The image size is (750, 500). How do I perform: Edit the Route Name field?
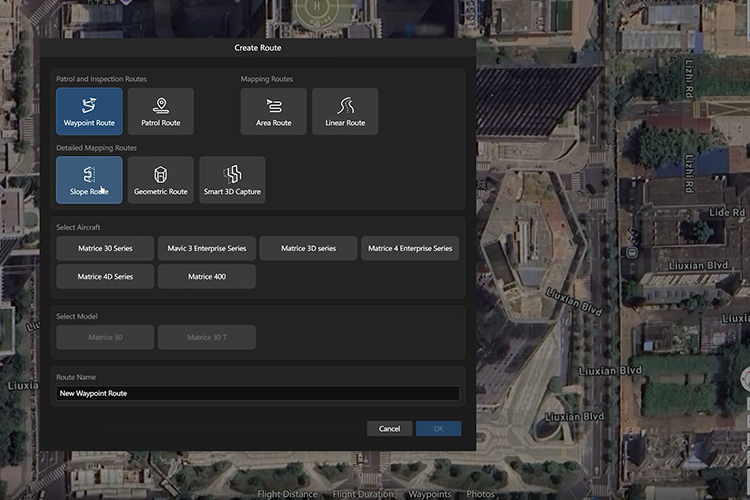258,393
